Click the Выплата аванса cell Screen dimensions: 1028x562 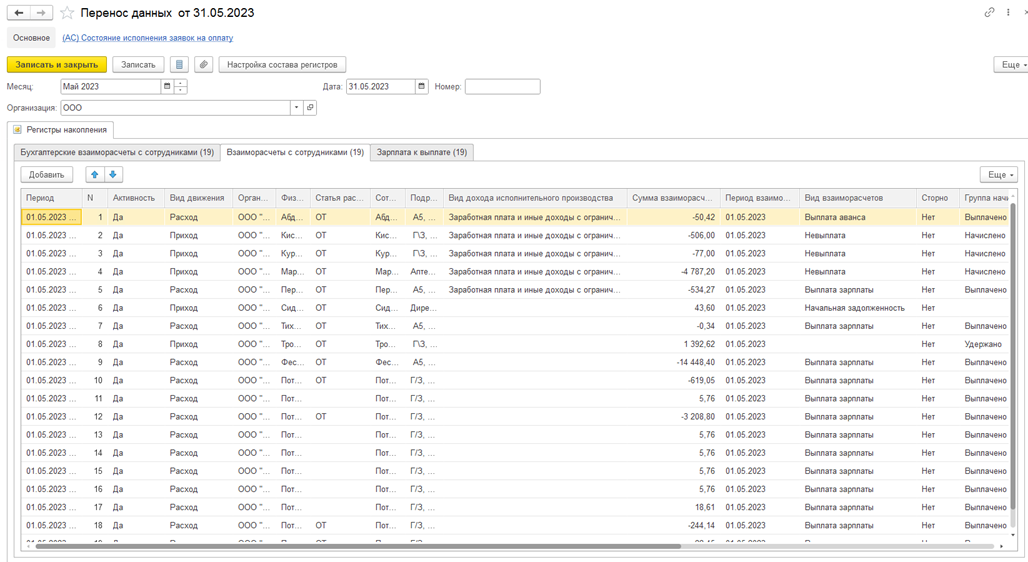[x=858, y=216]
